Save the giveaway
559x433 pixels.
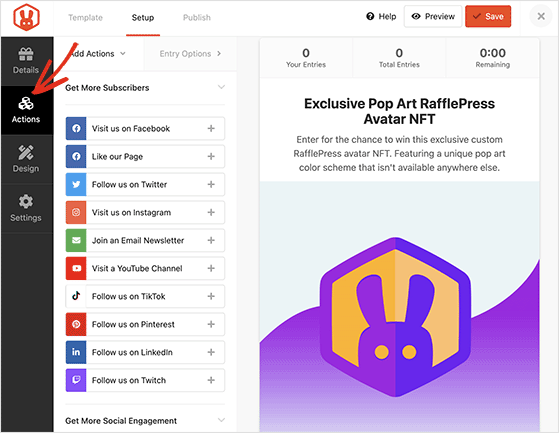click(488, 16)
